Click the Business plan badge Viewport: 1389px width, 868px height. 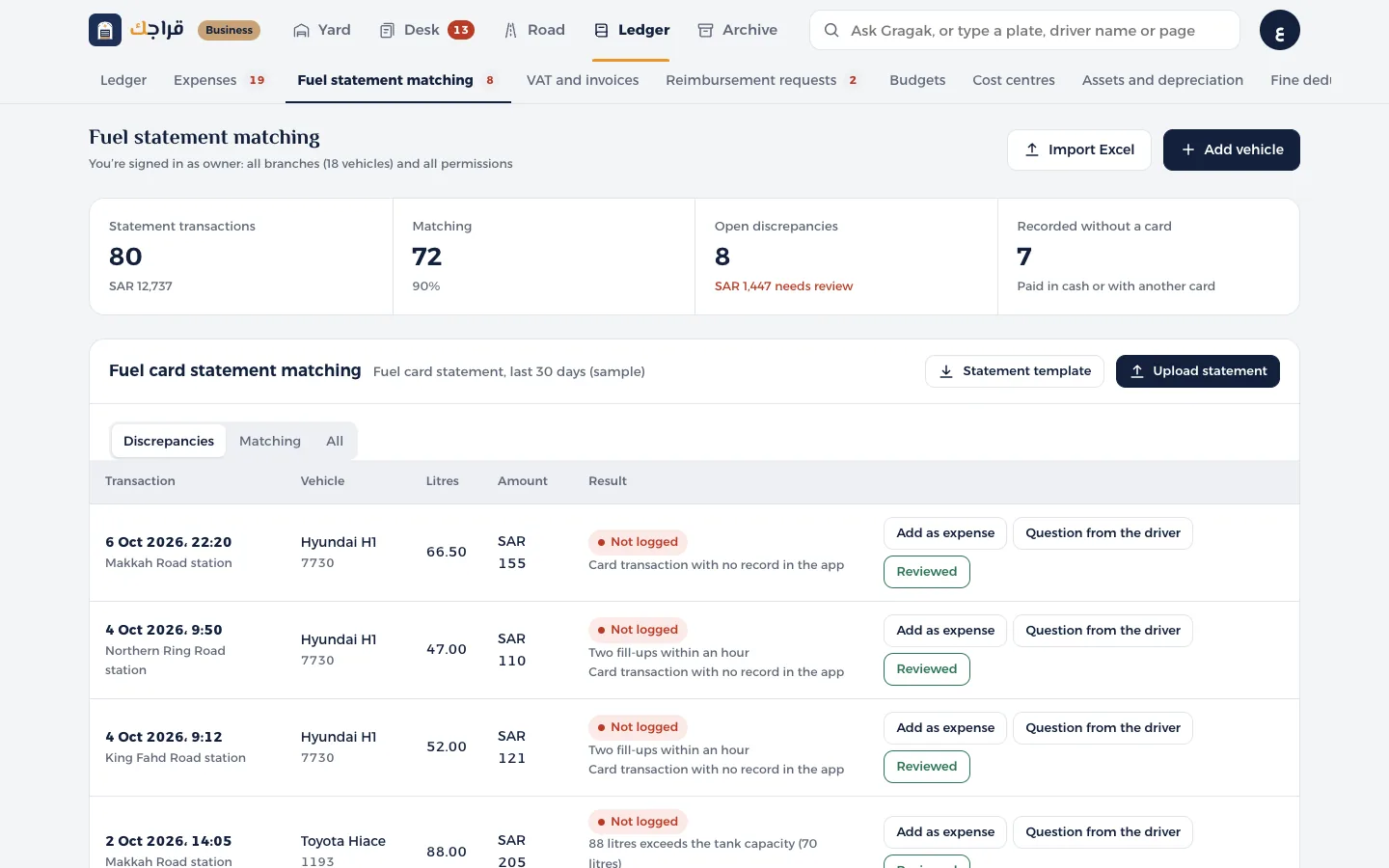[x=230, y=30]
